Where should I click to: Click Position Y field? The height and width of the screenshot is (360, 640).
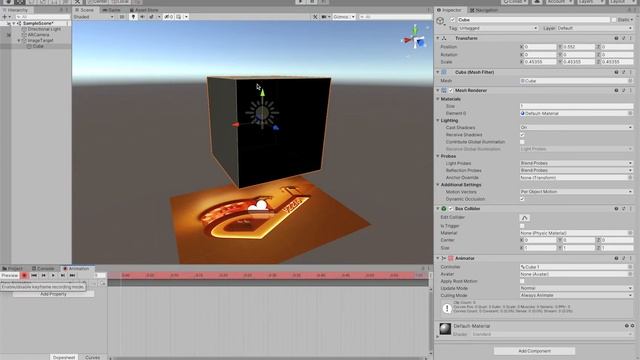pyautogui.click(x=578, y=47)
